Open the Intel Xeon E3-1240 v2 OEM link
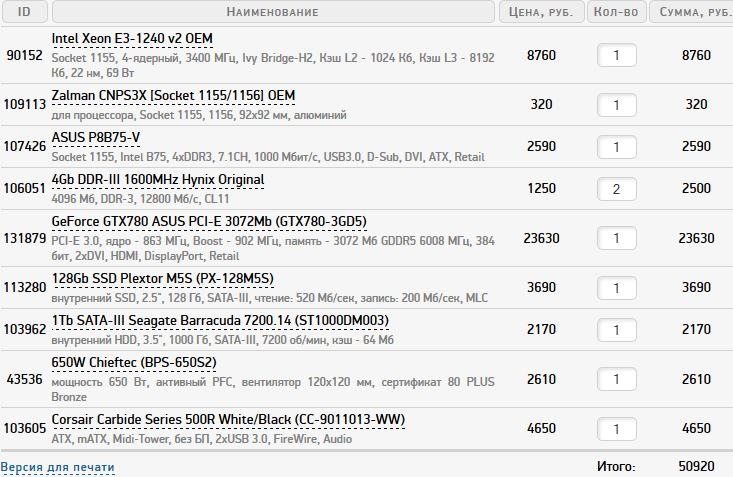Screen dimensions: 733x477 click(x=132, y=38)
